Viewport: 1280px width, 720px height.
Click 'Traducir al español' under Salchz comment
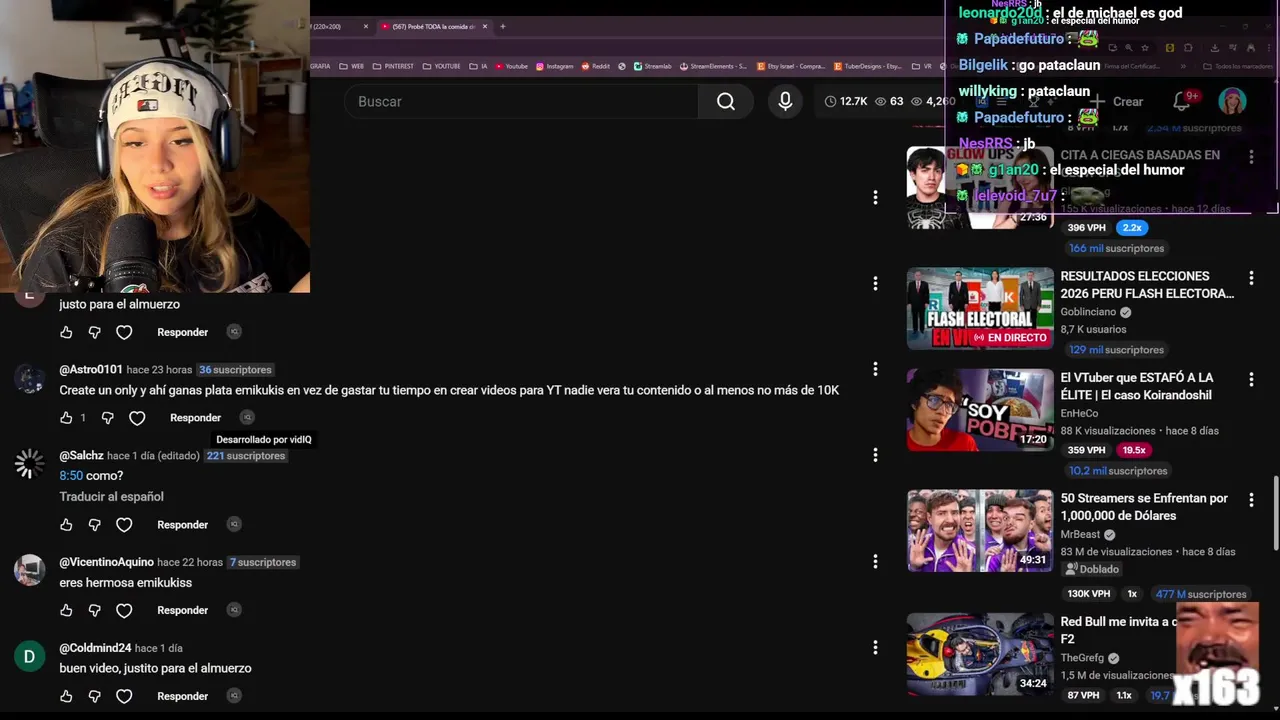(x=111, y=497)
